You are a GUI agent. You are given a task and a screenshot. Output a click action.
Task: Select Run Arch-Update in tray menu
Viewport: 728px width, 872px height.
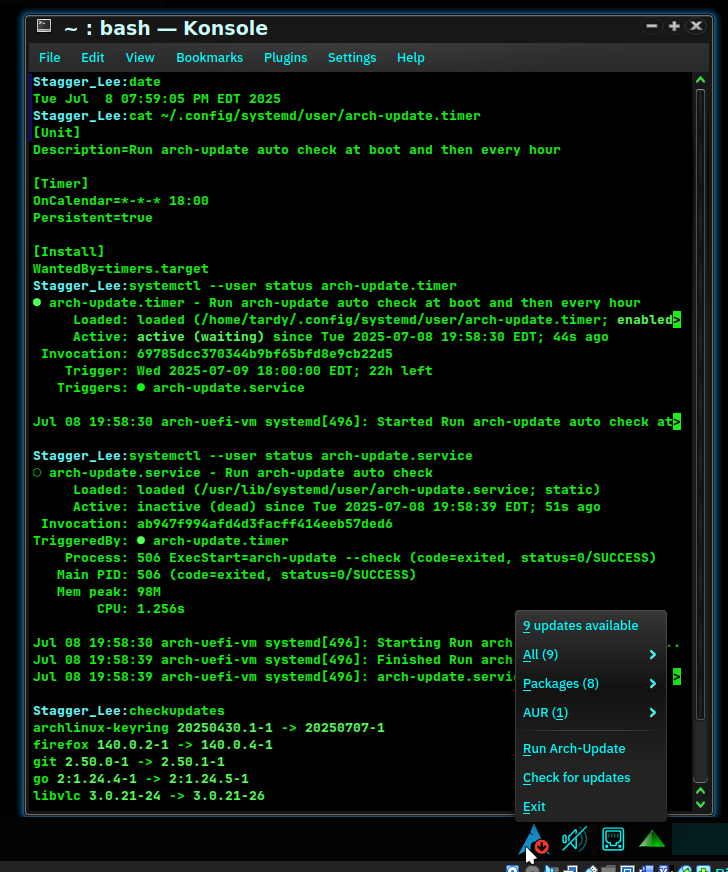591,749
